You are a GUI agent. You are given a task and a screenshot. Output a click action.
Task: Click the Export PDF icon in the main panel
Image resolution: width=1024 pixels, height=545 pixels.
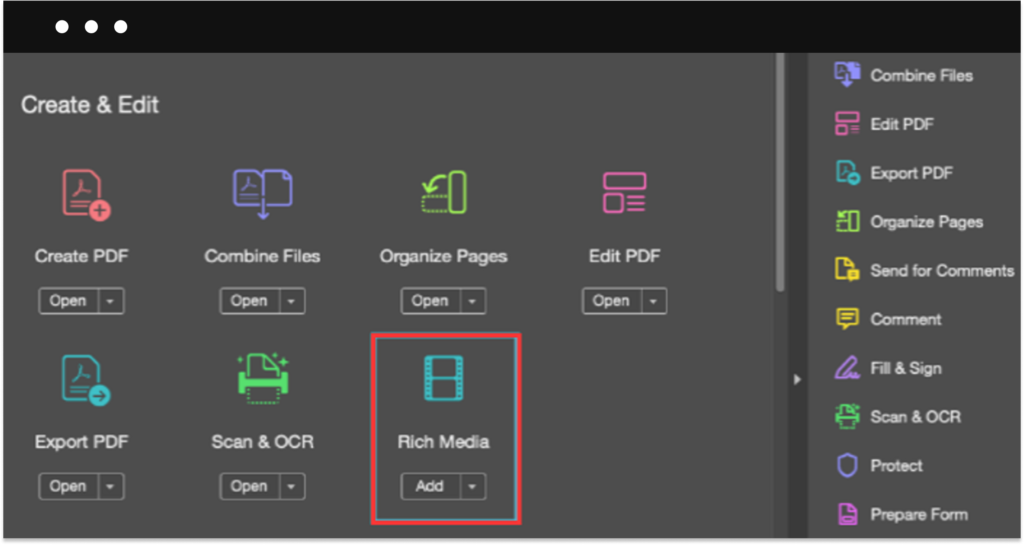pyautogui.click(x=85, y=380)
